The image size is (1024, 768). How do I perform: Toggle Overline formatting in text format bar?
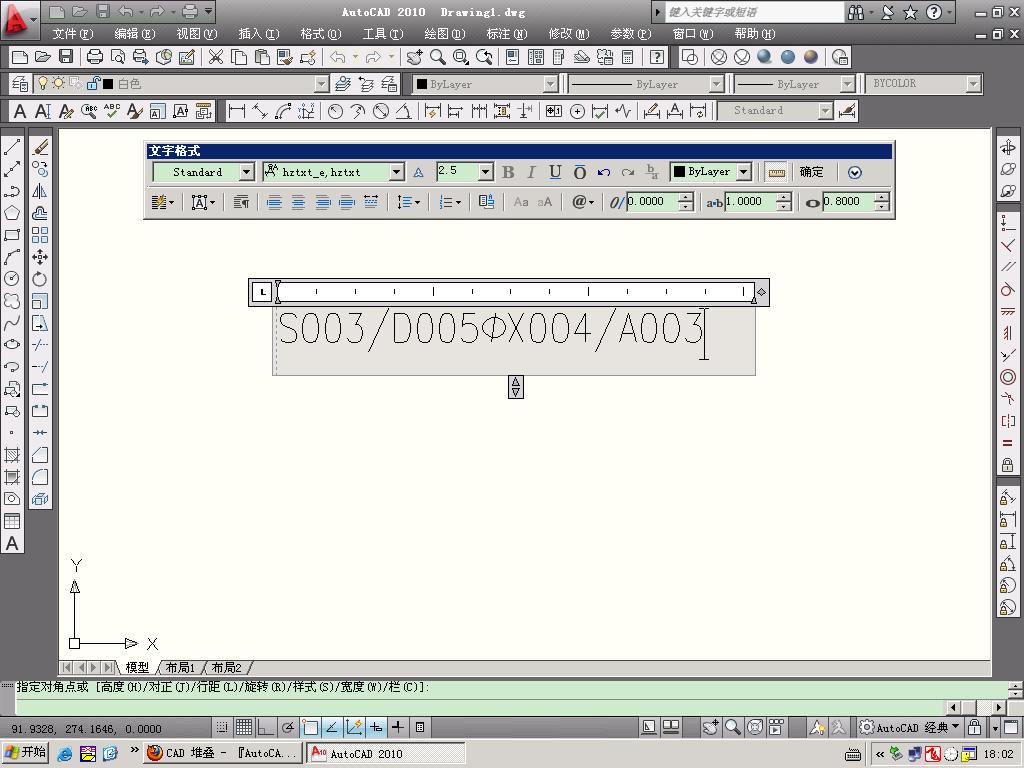coord(580,172)
